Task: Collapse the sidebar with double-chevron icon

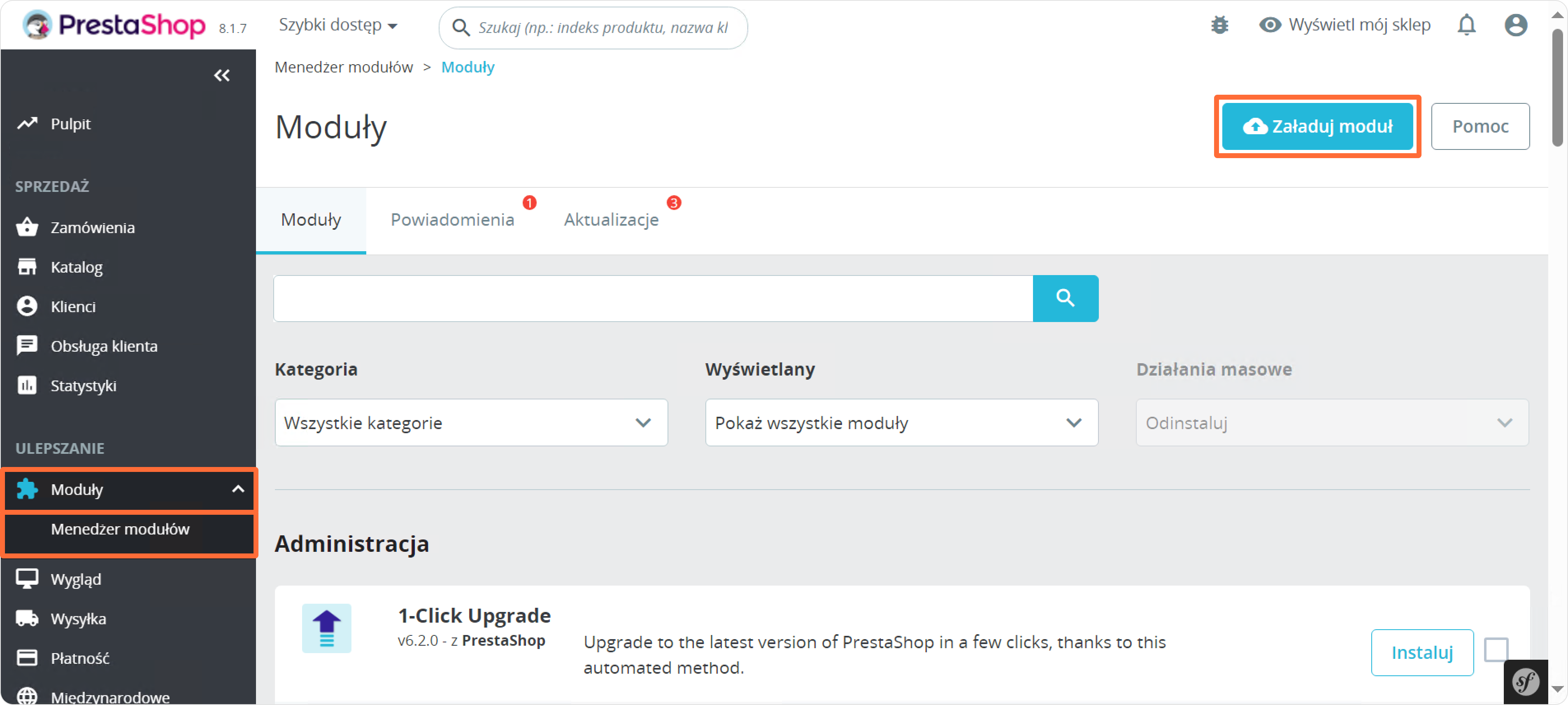Action: (x=221, y=75)
